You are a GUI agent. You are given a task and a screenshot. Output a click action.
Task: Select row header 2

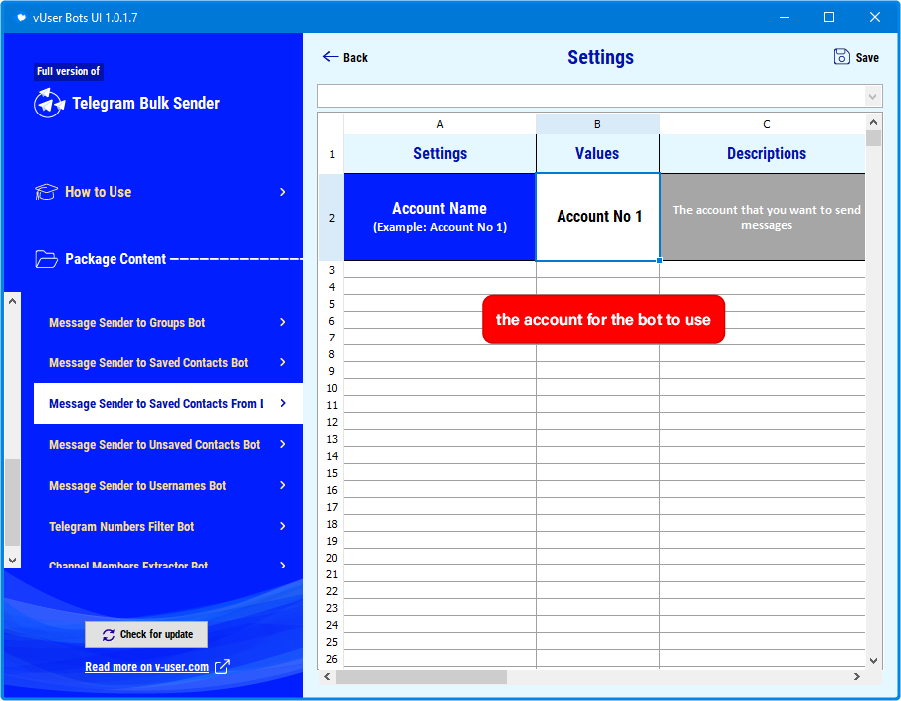[332, 218]
